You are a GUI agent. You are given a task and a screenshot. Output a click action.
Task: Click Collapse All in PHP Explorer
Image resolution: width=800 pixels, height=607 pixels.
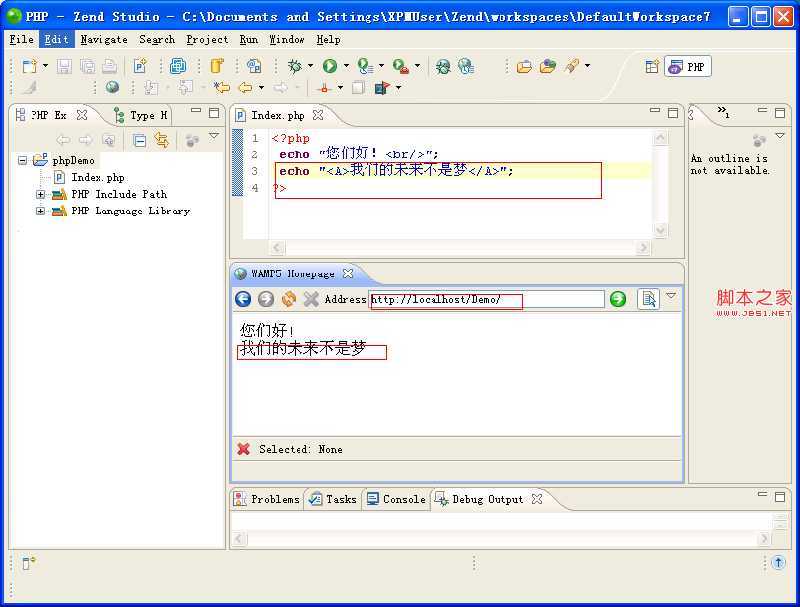[x=139, y=140]
